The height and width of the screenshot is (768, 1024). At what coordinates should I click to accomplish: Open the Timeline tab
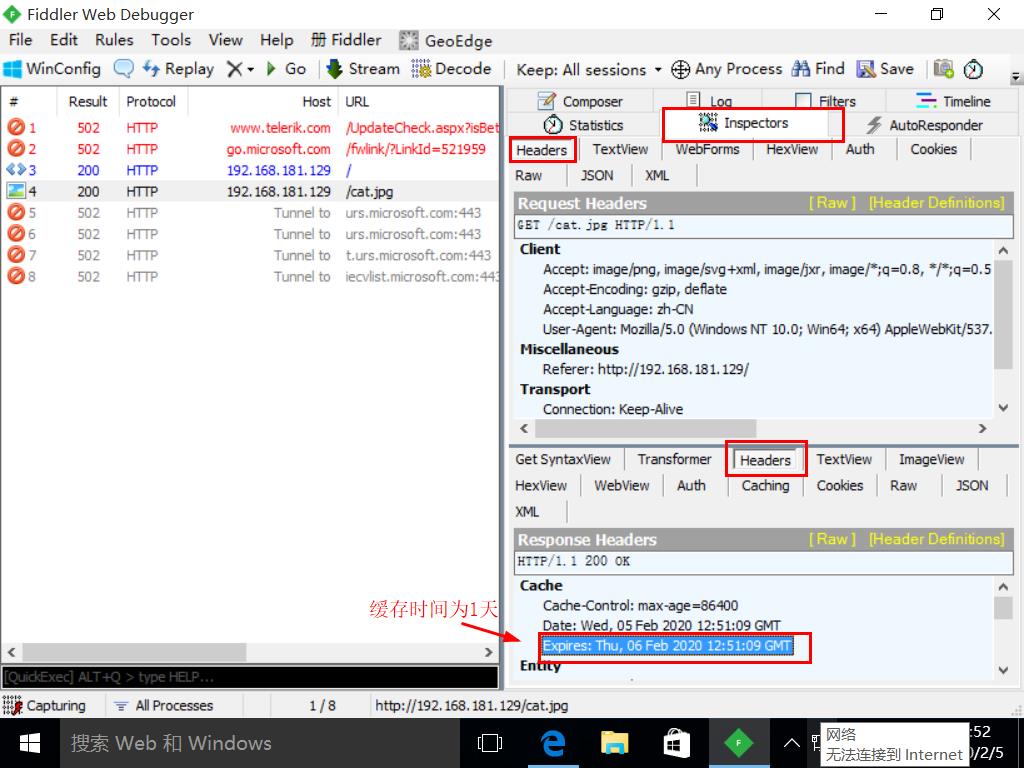953,101
